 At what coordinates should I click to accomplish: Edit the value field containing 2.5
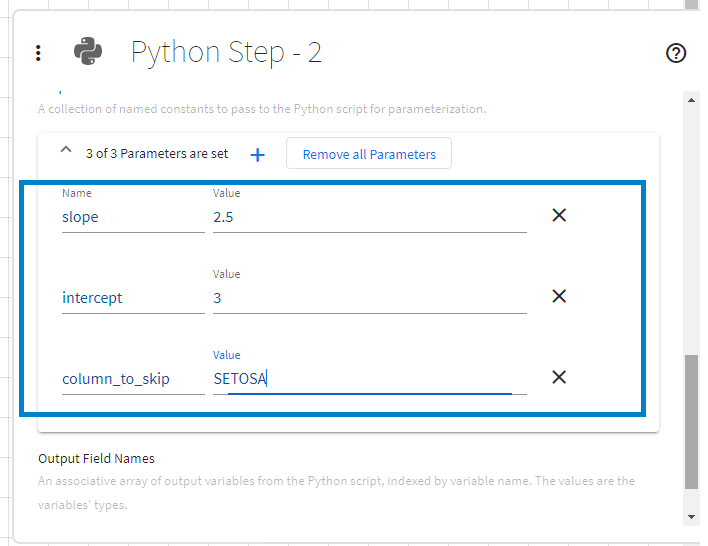(x=369, y=217)
